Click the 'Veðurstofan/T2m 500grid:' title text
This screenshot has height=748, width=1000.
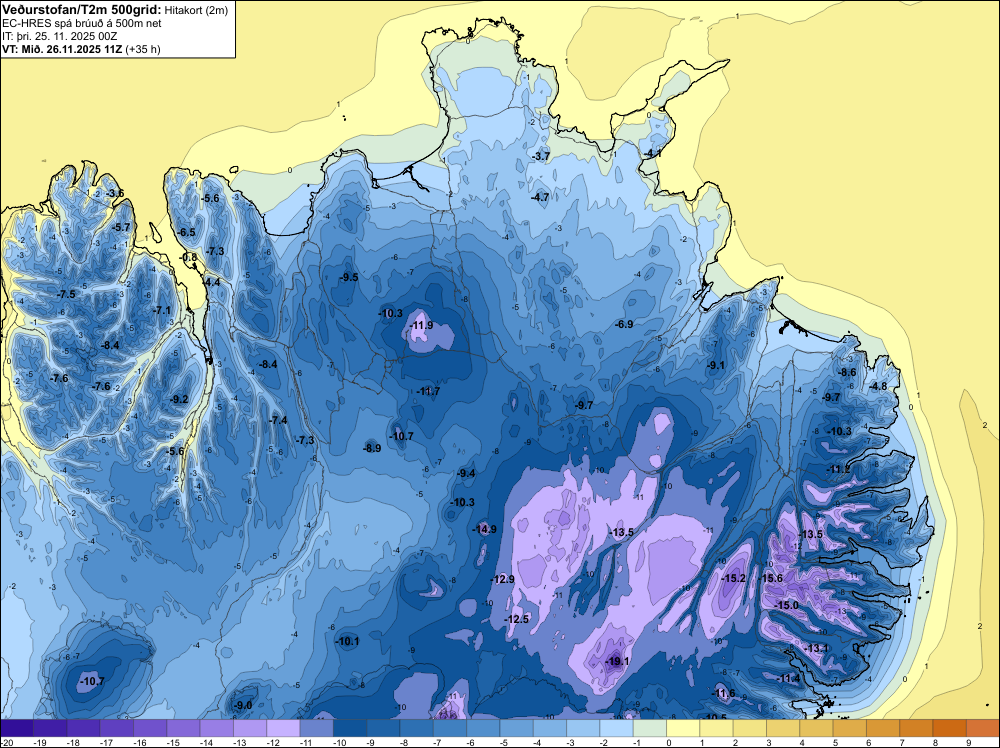pos(82,10)
